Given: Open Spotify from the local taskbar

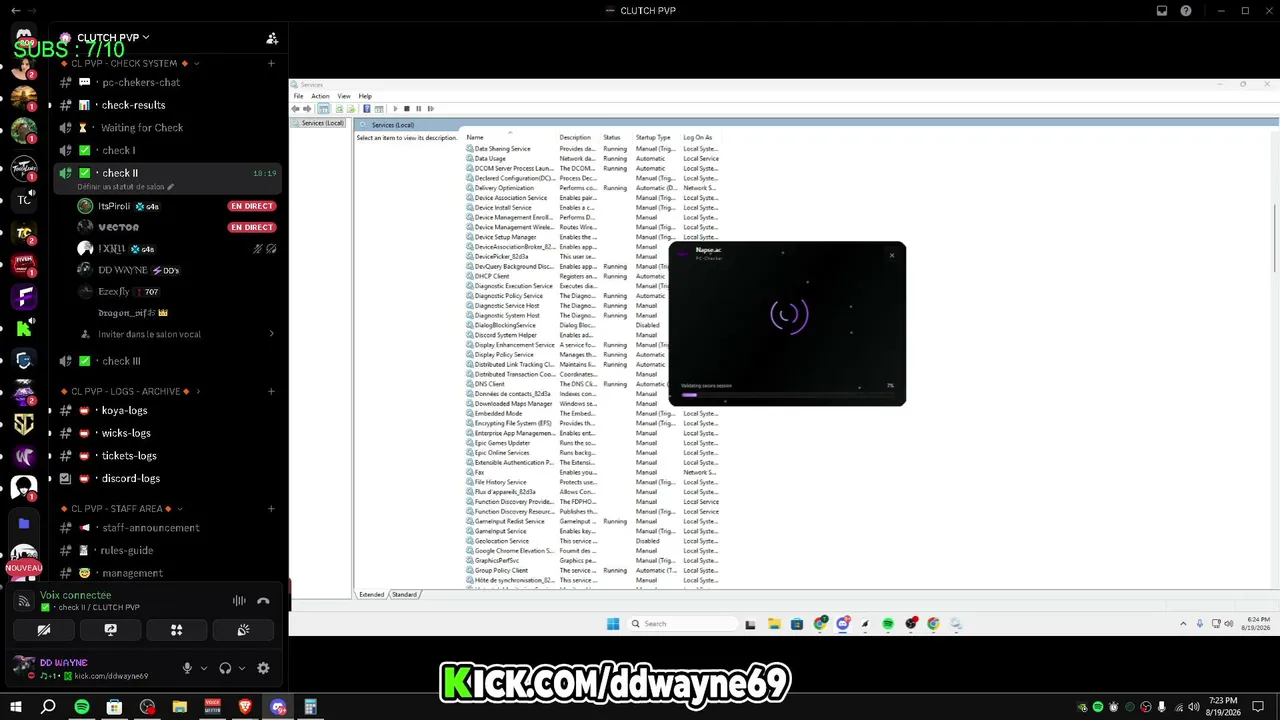Looking at the screenshot, I should [x=81, y=707].
